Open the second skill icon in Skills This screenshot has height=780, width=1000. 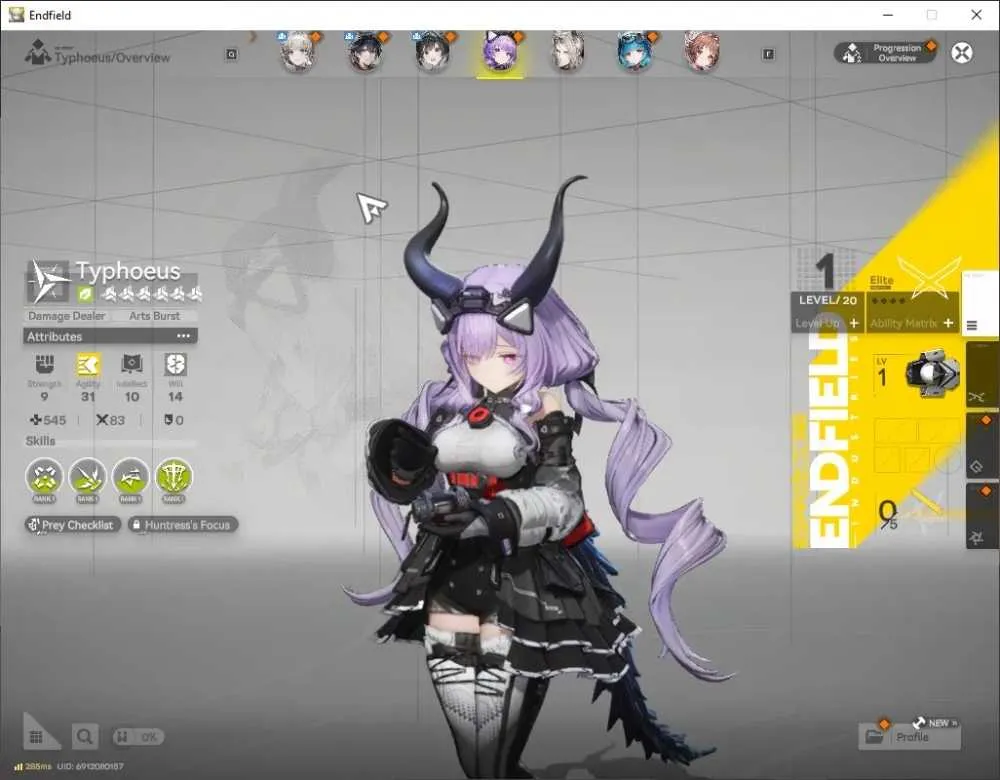tap(87, 477)
